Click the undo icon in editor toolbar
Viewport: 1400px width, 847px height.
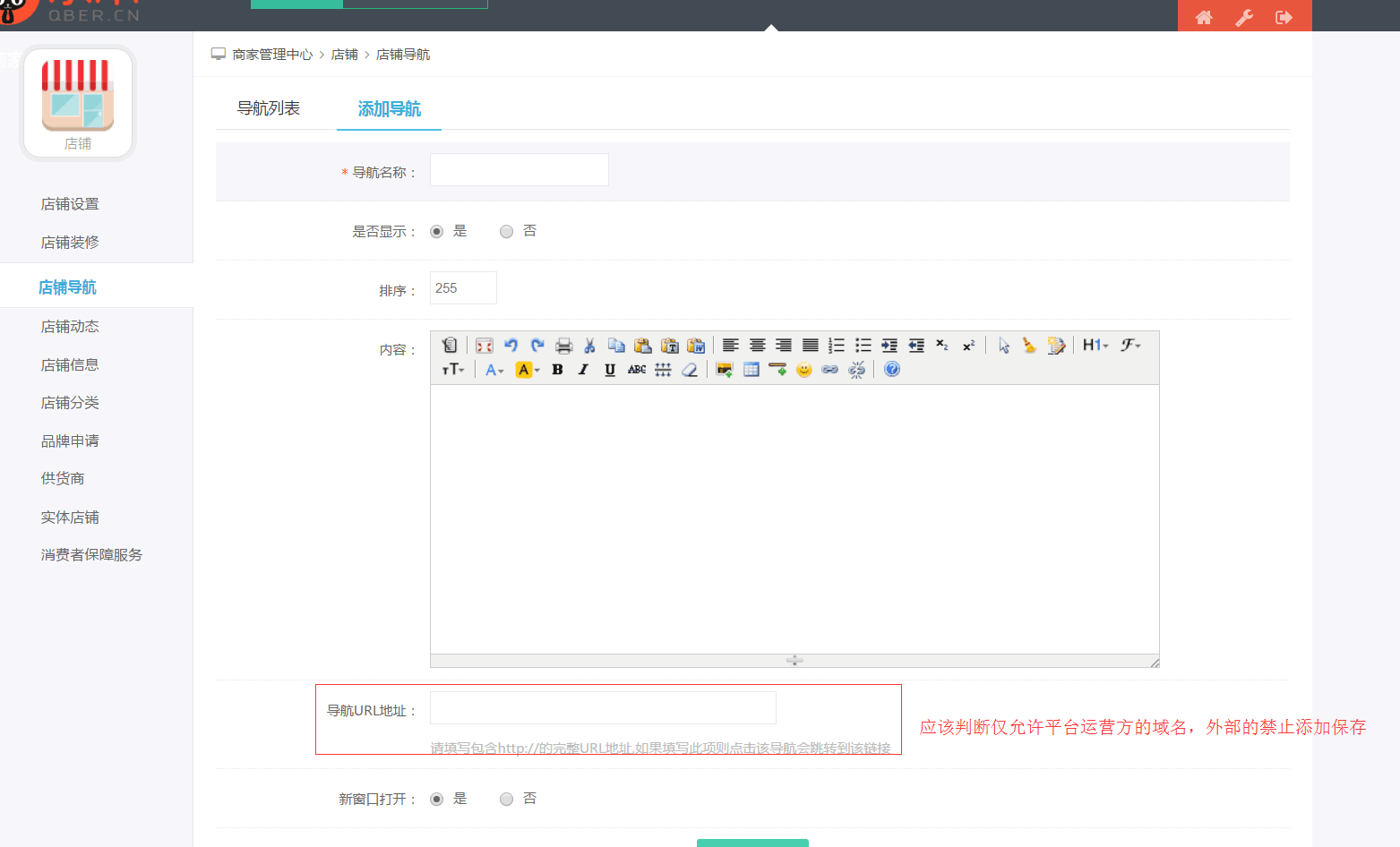coord(511,346)
